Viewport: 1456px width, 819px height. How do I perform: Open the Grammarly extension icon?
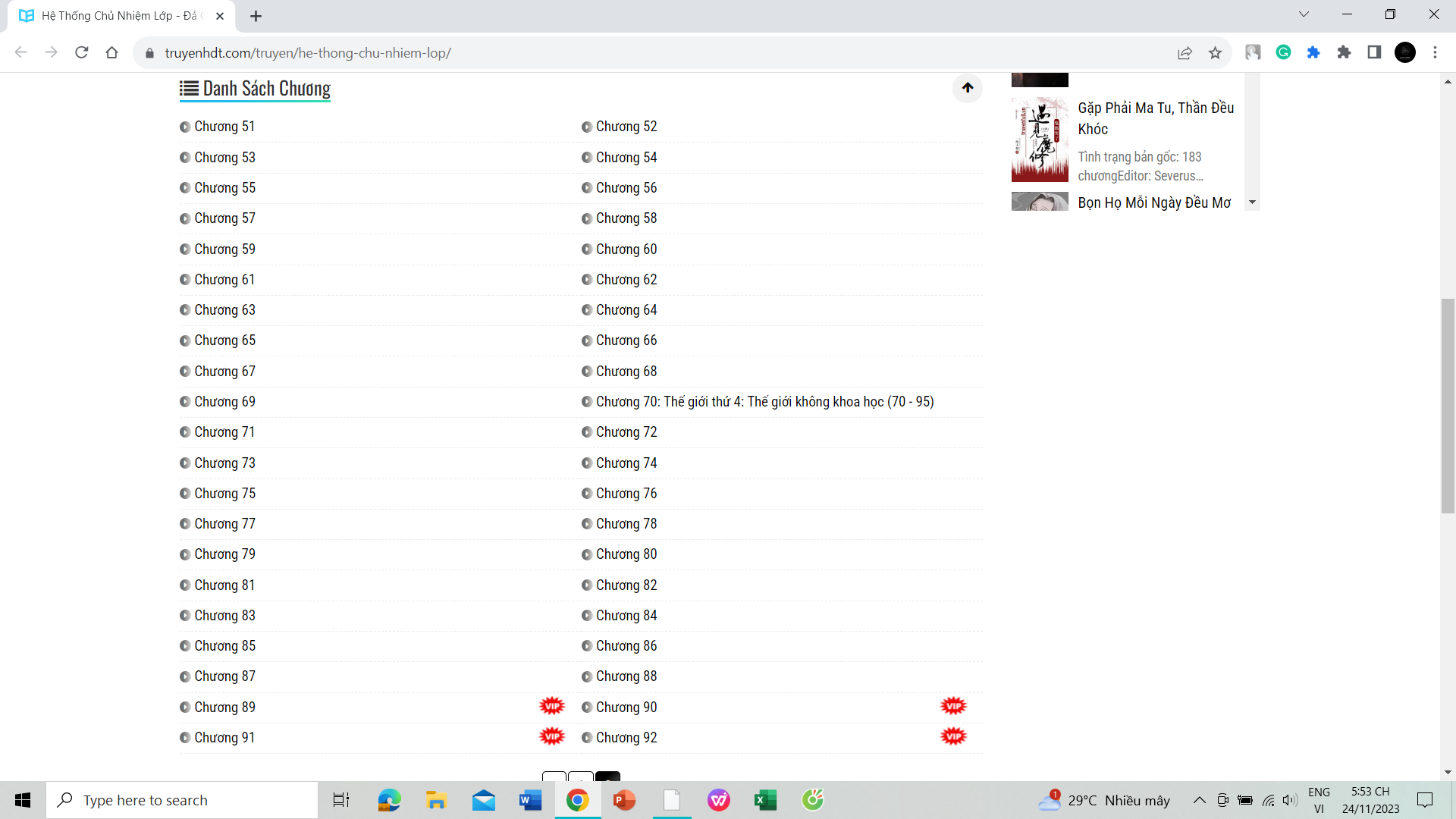1283,52
